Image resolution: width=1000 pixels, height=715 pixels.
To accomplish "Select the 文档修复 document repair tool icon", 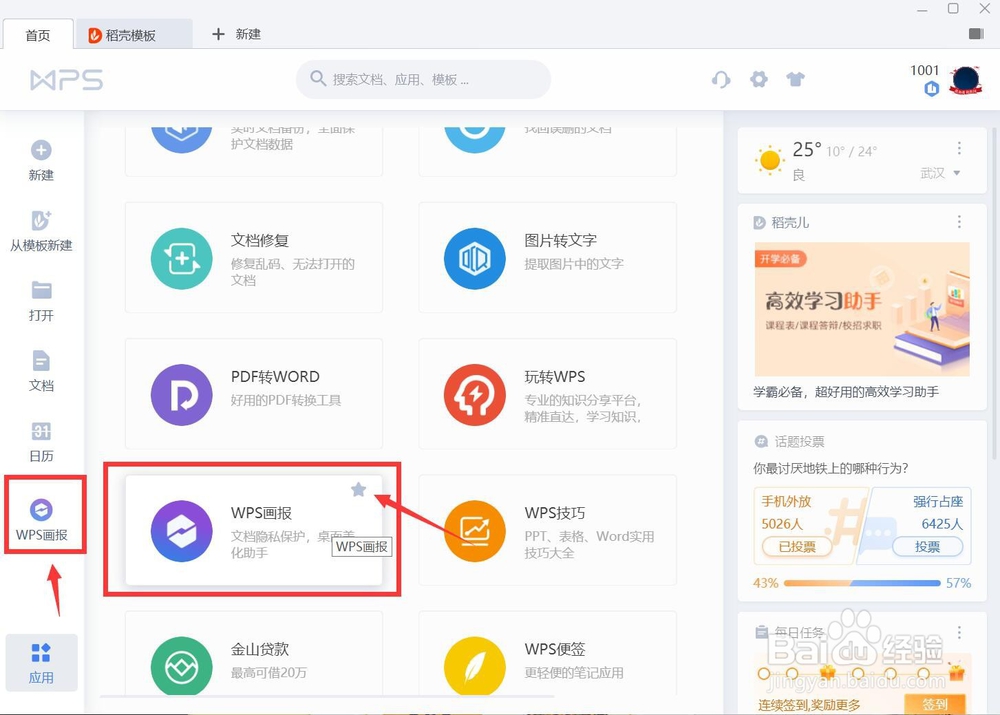I will pos(181,257).
